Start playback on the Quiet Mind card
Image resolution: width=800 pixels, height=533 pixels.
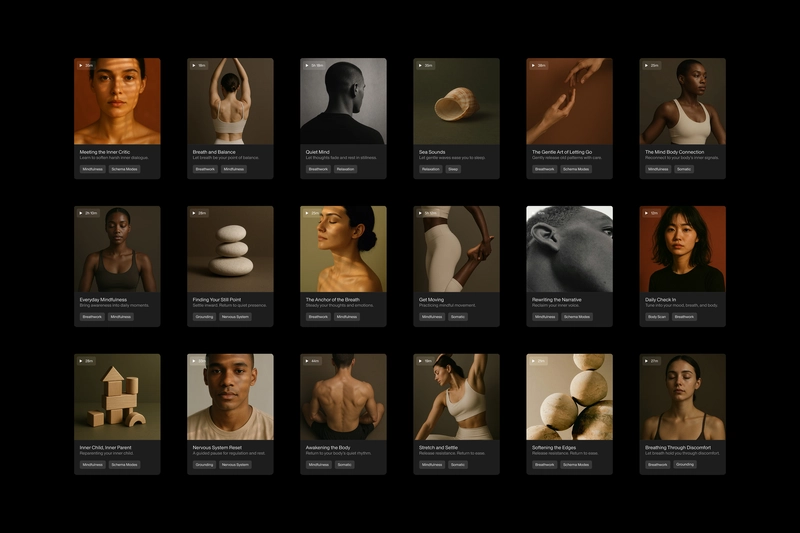point(307,65)
